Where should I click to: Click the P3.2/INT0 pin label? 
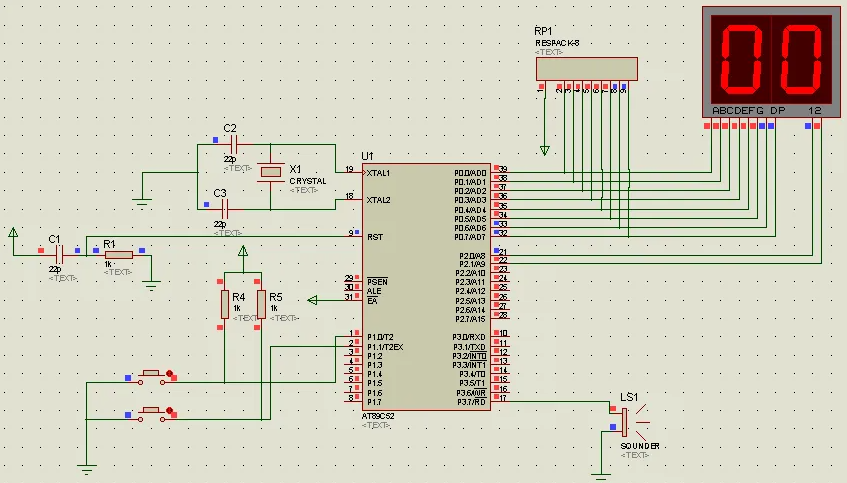click(x=469, y=356)
